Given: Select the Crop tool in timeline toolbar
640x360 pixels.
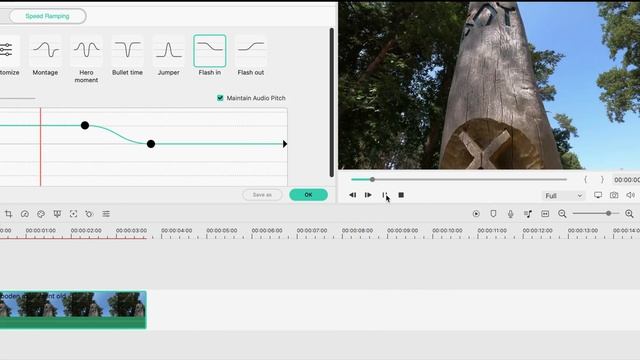Looking at the screenshot, I should click(9, 214).
